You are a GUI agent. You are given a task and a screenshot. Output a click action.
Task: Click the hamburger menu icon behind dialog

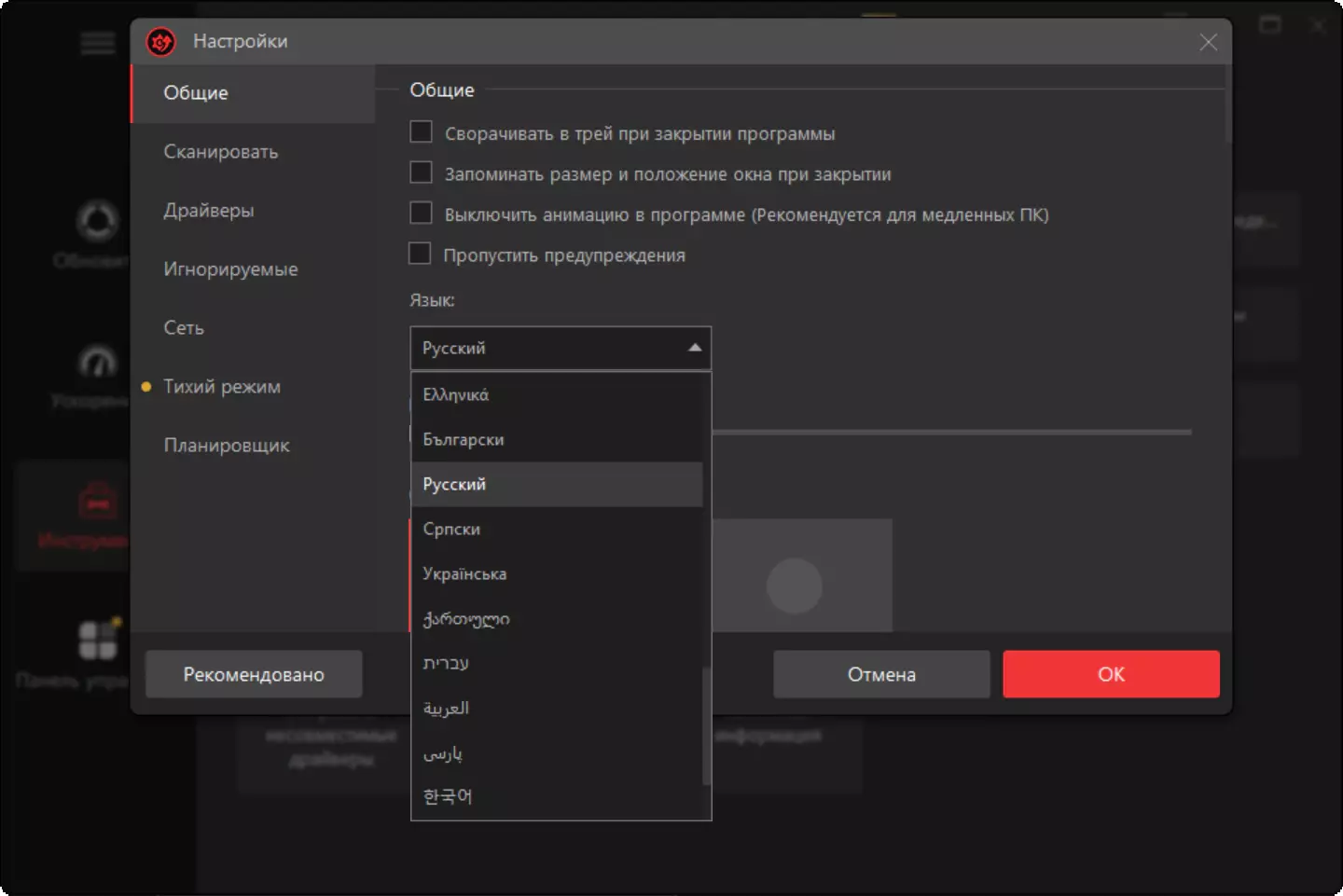(97, 43)
